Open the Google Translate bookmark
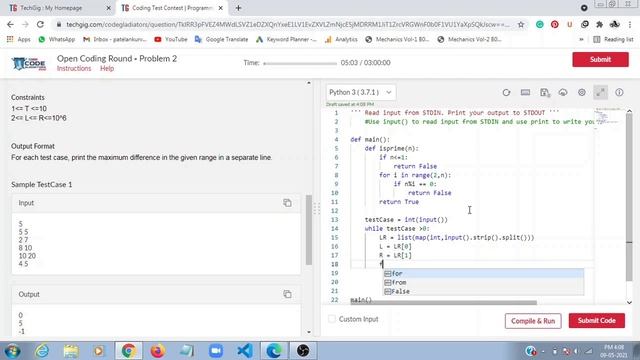The image size is (640, 360). pos(221,40)
